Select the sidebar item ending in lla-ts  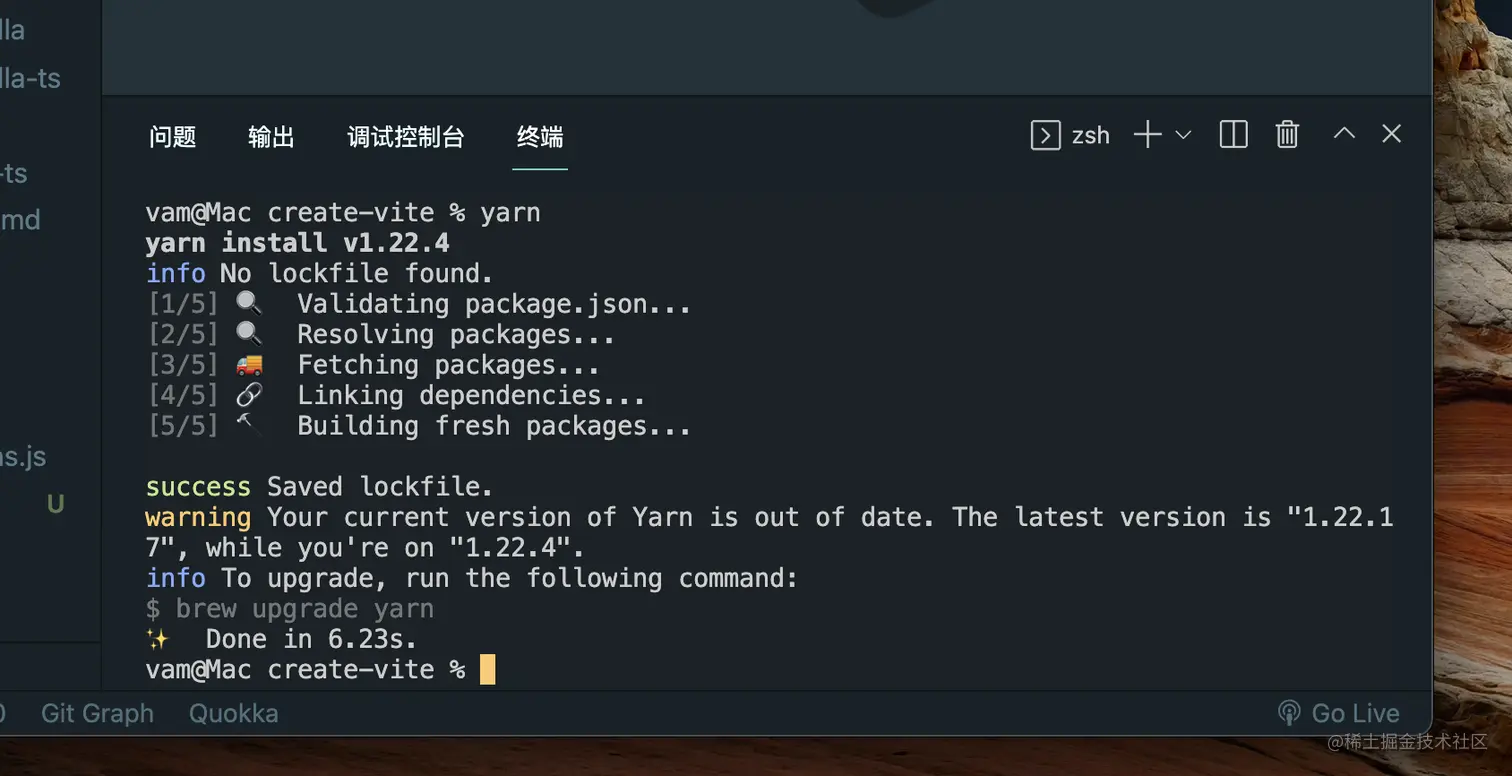tap(30, 78)
